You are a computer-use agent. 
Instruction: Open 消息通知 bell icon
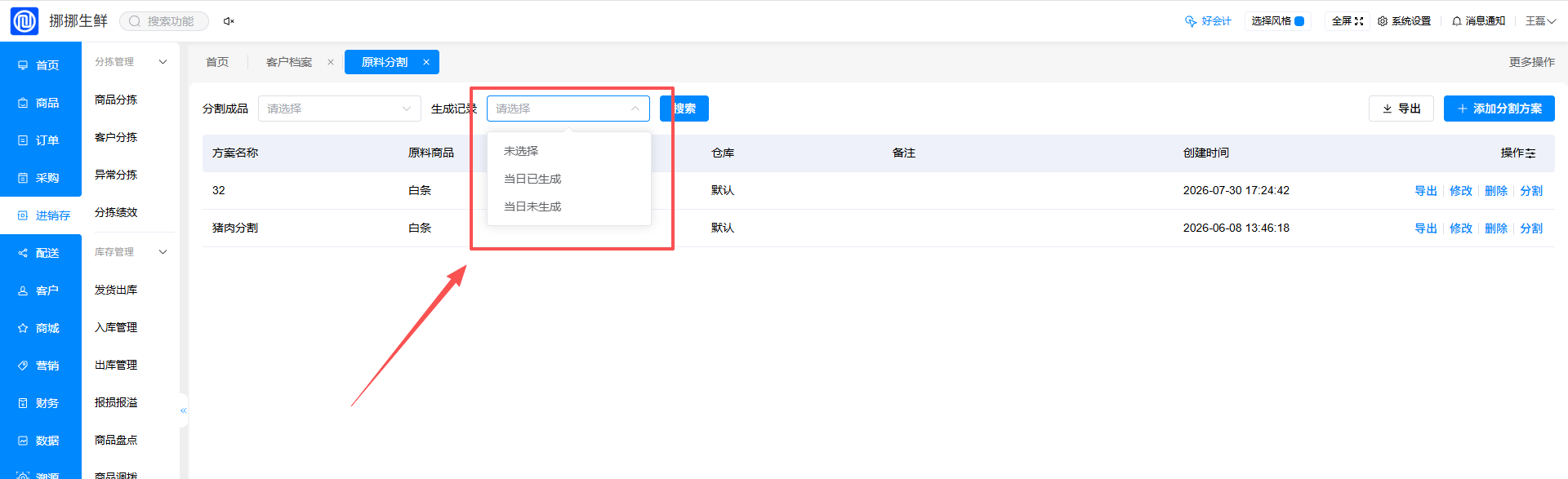coord(1457,21)
